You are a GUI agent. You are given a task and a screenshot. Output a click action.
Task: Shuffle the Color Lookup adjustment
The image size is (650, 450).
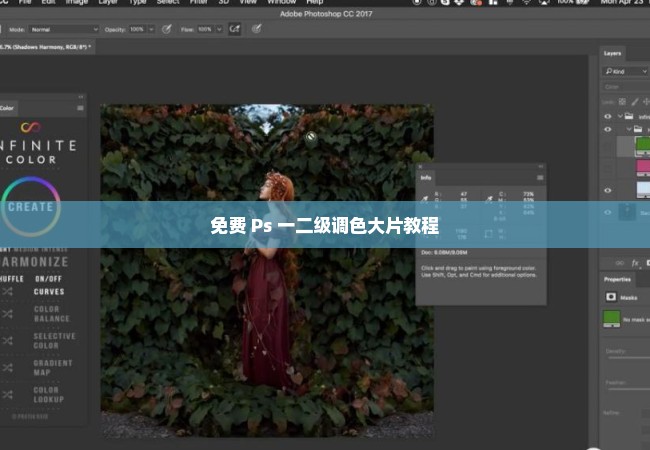(x=7, y=394)
